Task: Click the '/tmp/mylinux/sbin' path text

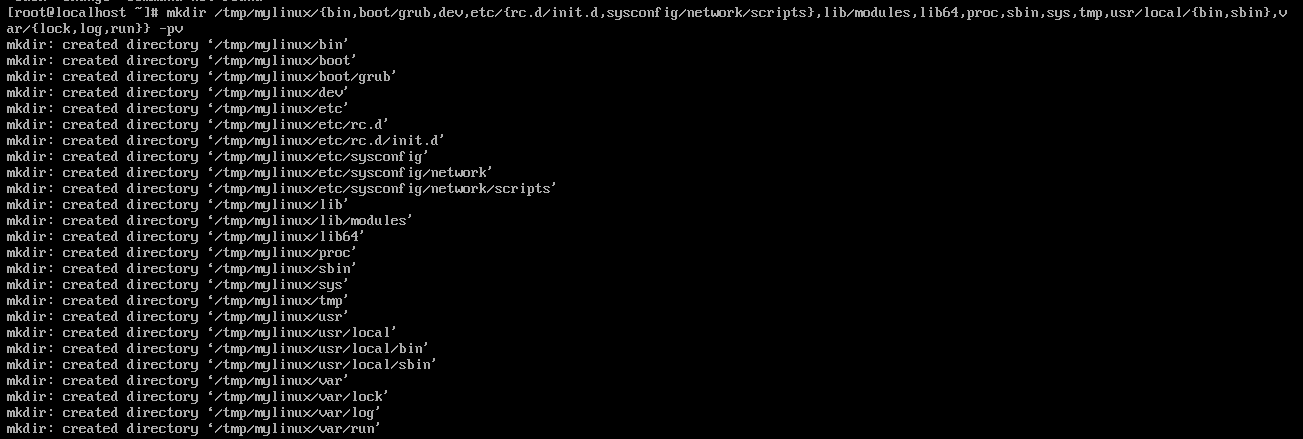Action: 282,268
